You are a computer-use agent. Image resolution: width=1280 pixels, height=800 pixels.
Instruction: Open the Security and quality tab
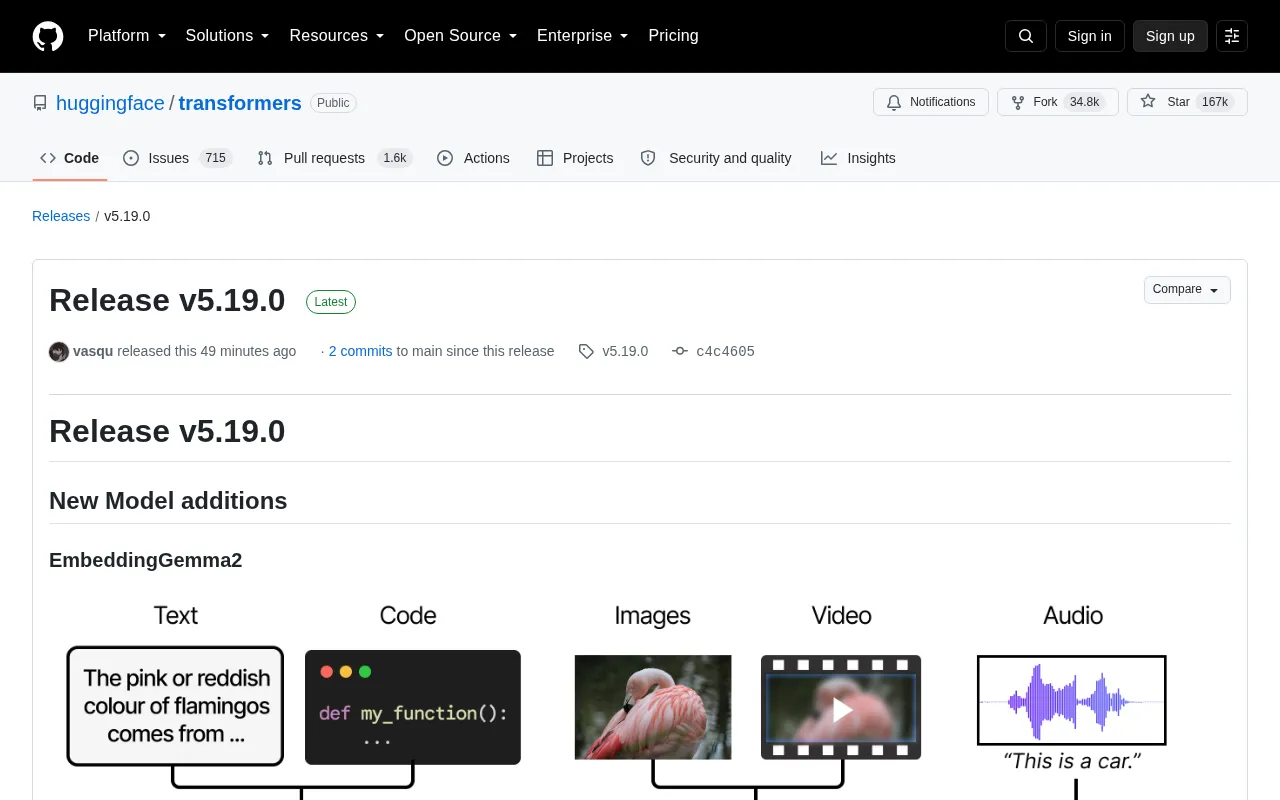(716, 158)
